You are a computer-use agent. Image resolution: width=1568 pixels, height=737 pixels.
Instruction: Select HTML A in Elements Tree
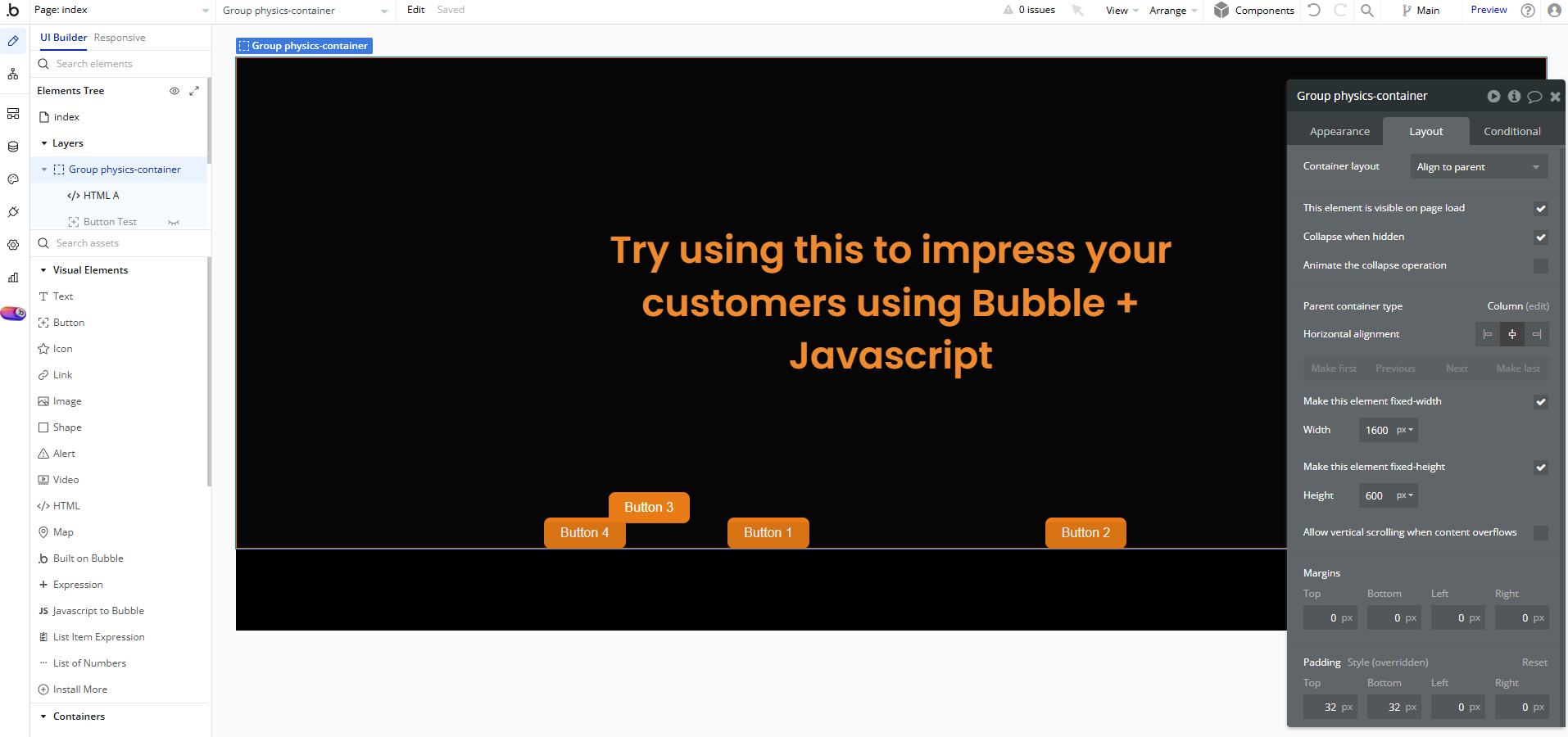102,196
